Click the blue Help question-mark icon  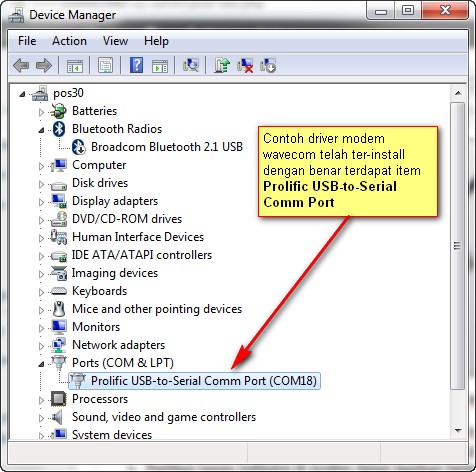tap(136, 65)
